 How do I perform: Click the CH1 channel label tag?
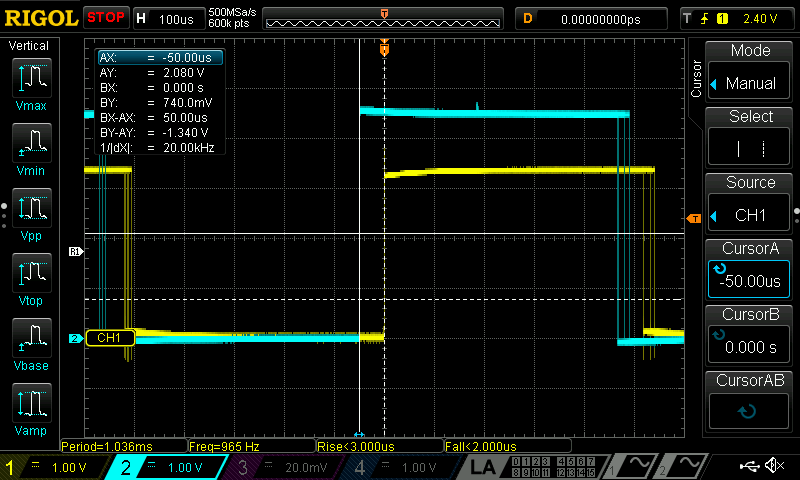pos(110,338)
